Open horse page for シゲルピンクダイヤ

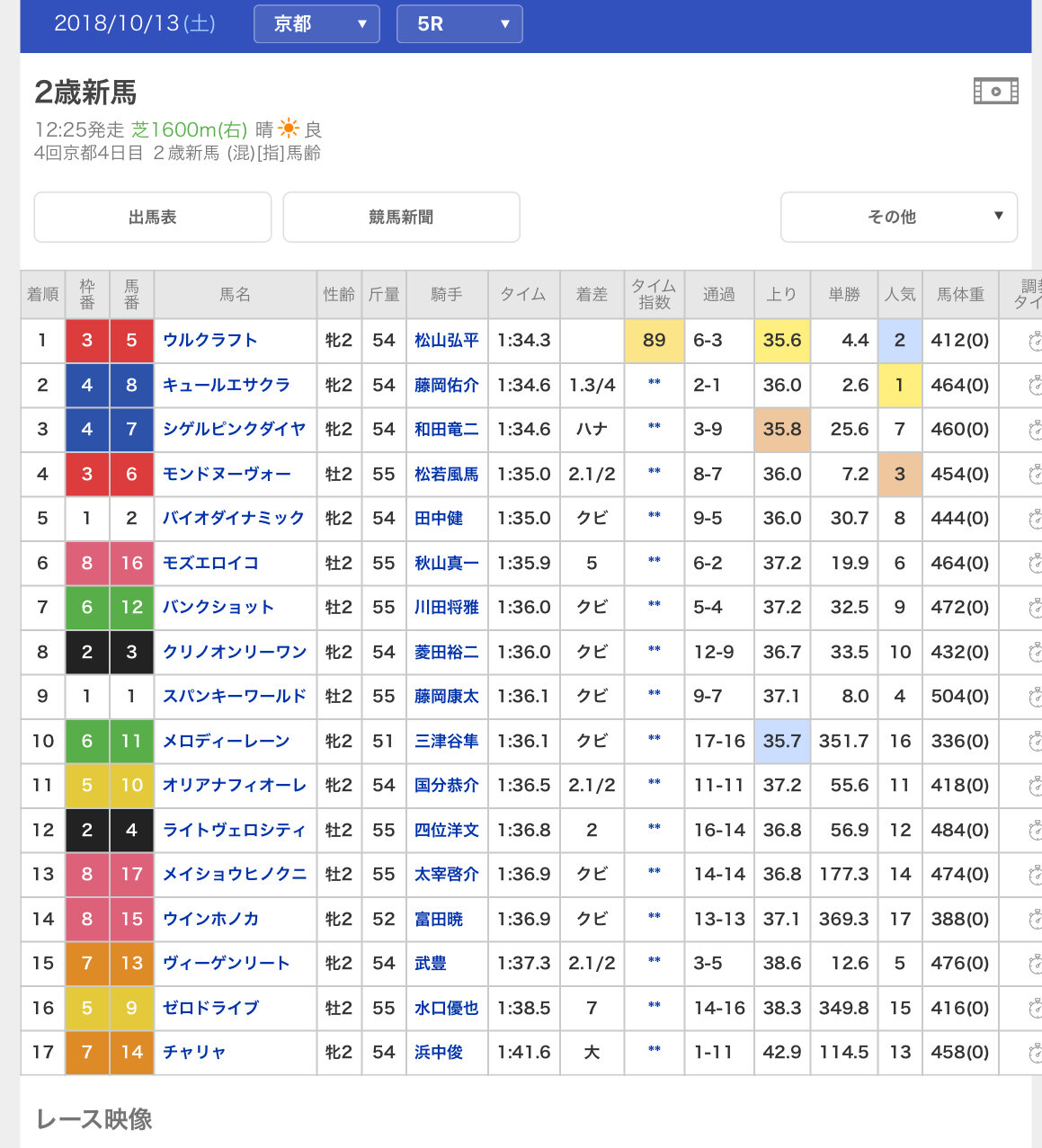[x=234, y=430]
